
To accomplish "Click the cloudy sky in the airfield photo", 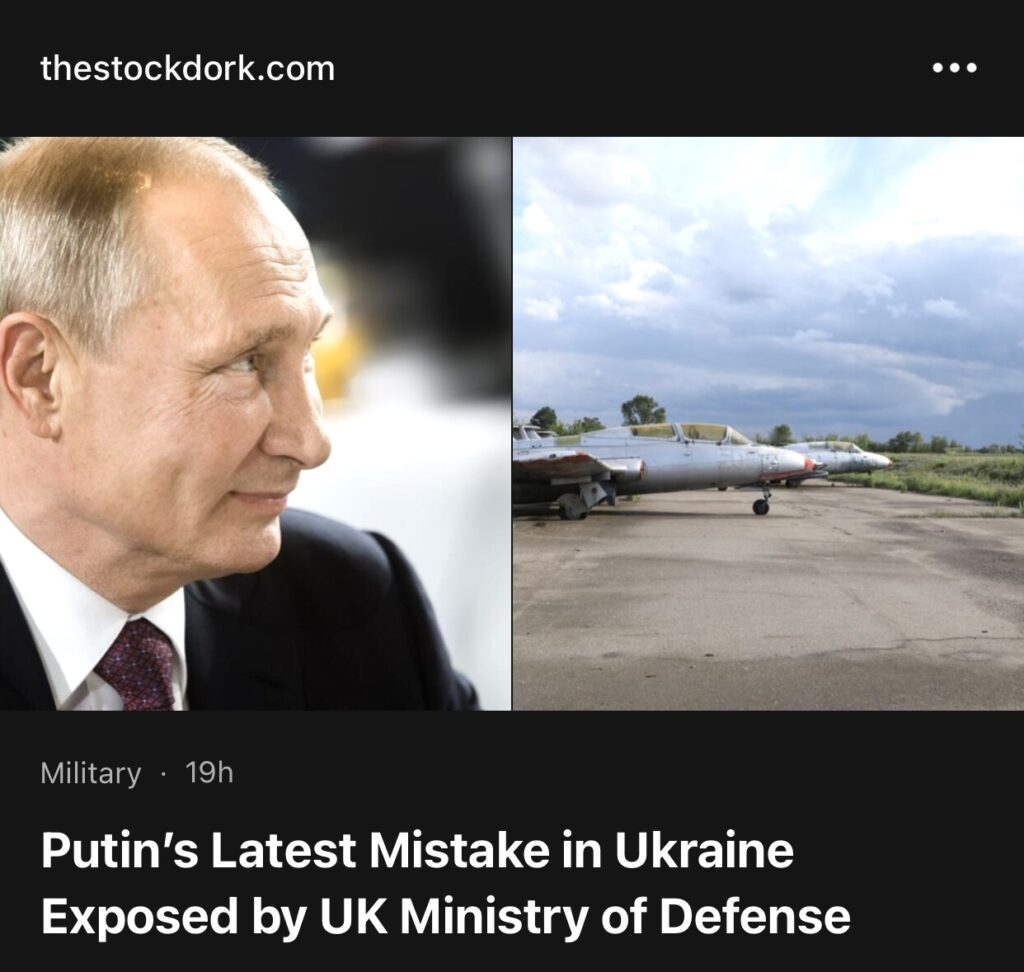I will coord(769,274).
